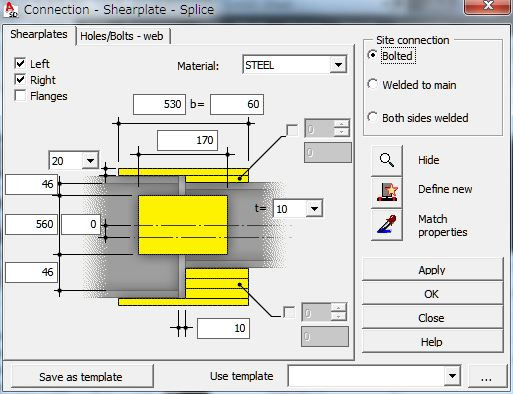The width and height of the screenshot is (513, 394).
Task: Open the Material STEEL dropdown
Action: [338, 65]
